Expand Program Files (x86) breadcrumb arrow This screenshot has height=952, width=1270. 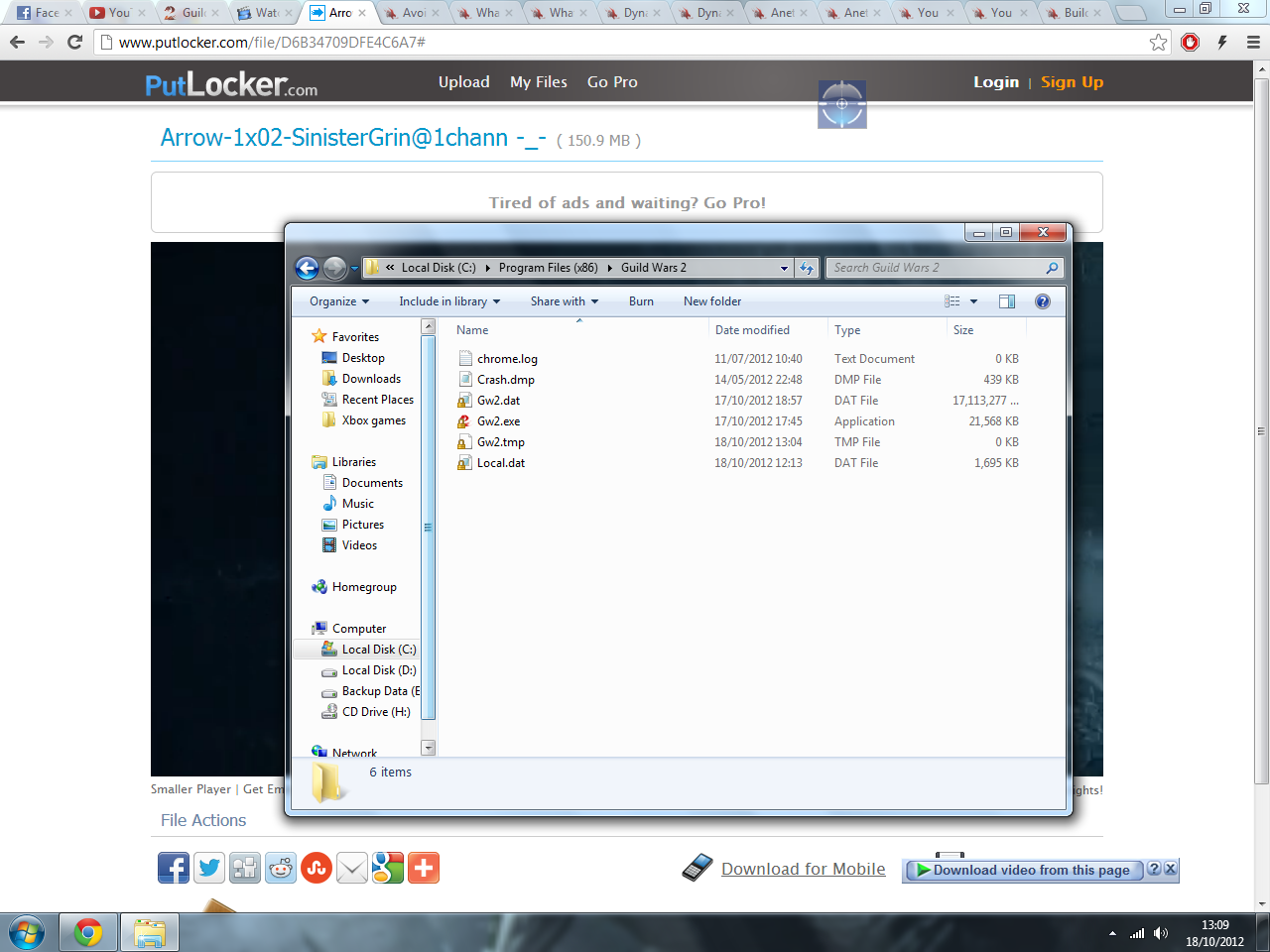tap(609, 268)
